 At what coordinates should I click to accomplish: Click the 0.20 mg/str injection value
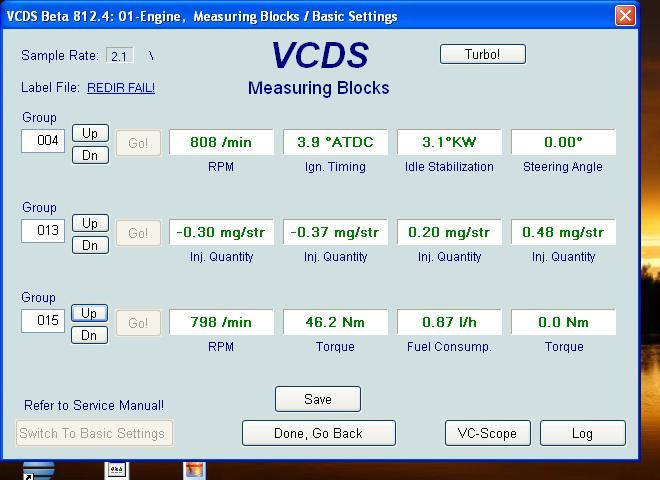point(450,232)
